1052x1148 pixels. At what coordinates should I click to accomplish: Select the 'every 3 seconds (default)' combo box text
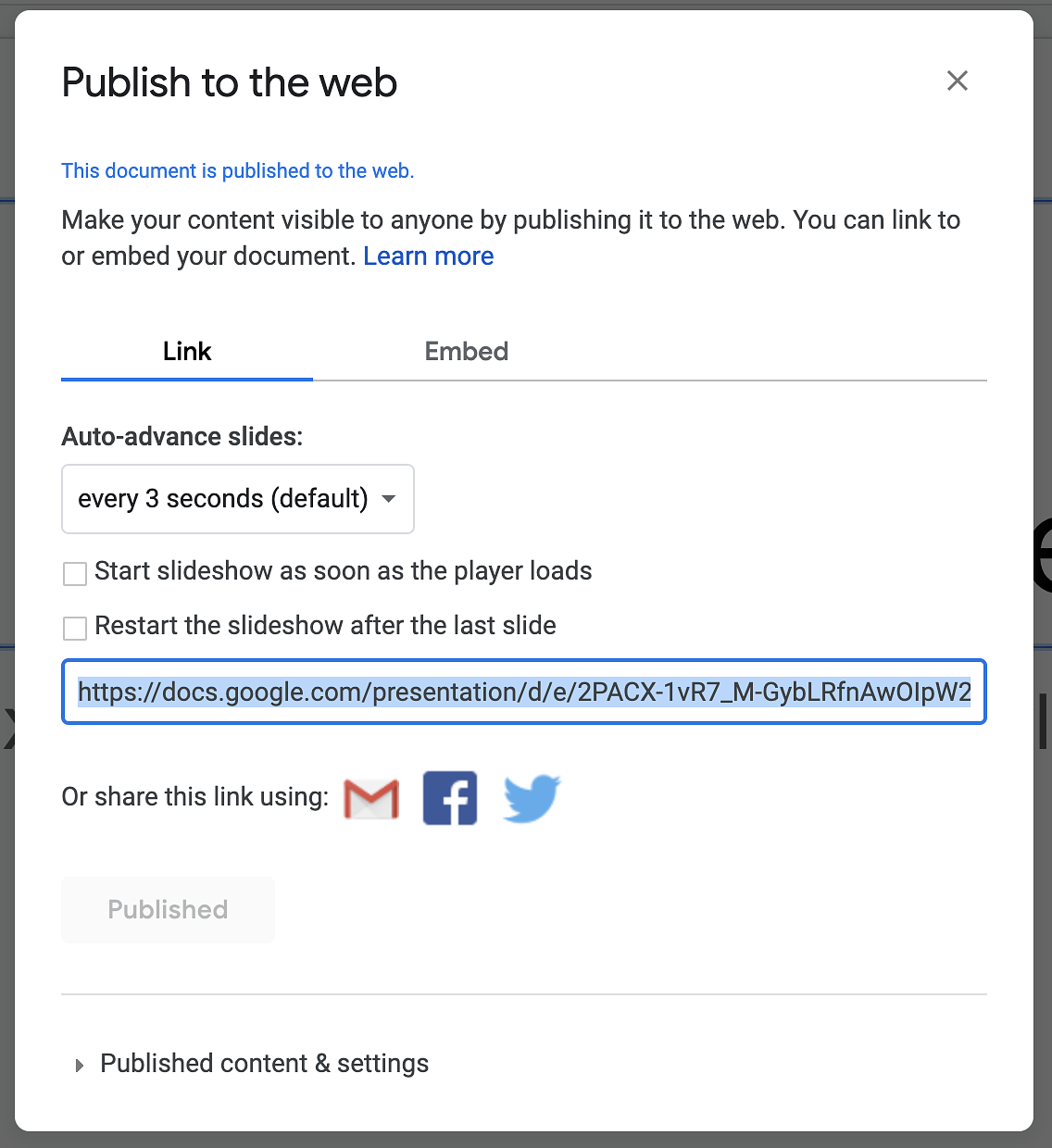point(223,499)
